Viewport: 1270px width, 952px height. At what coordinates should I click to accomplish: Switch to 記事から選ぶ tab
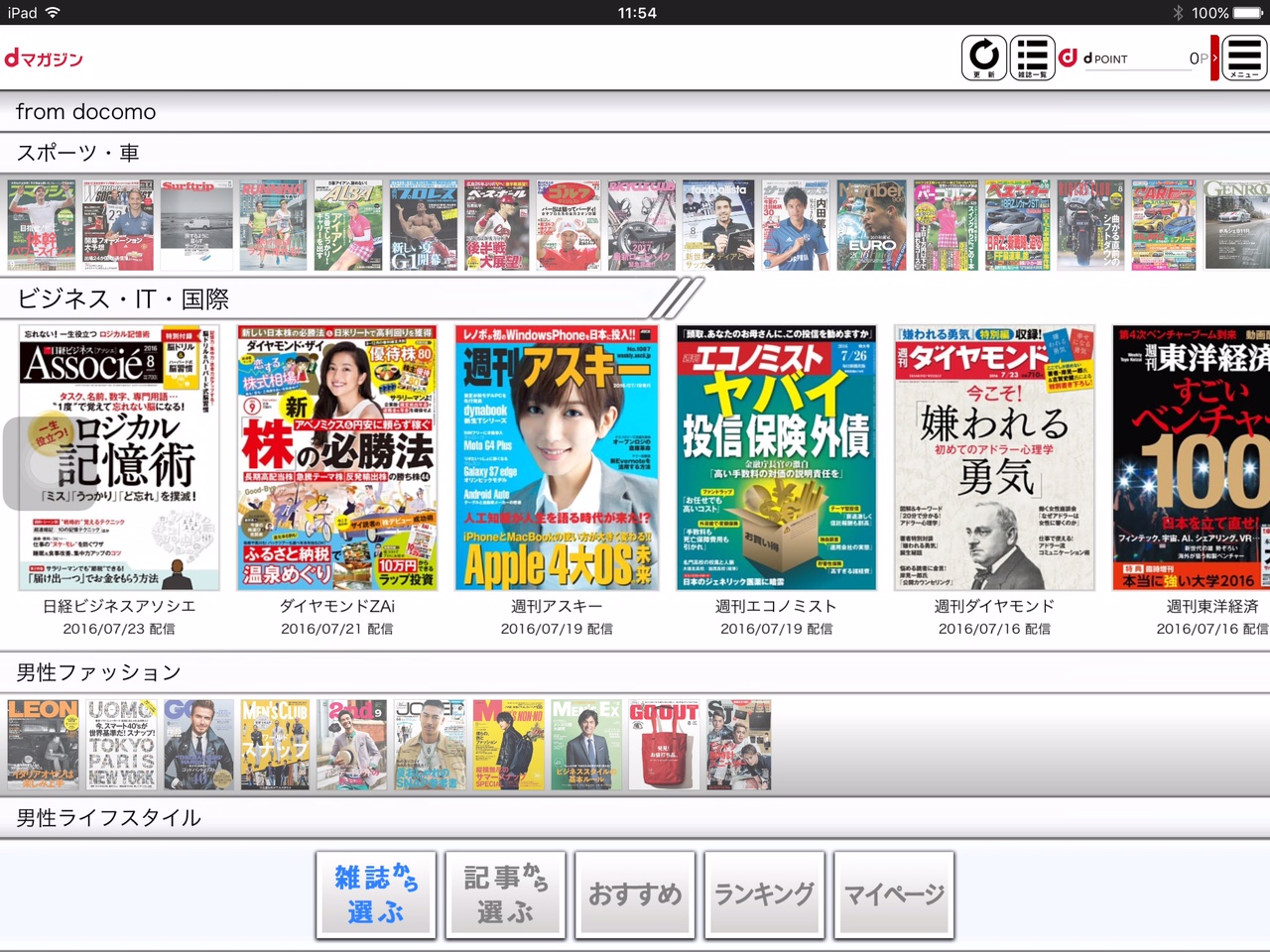(505, 894)
